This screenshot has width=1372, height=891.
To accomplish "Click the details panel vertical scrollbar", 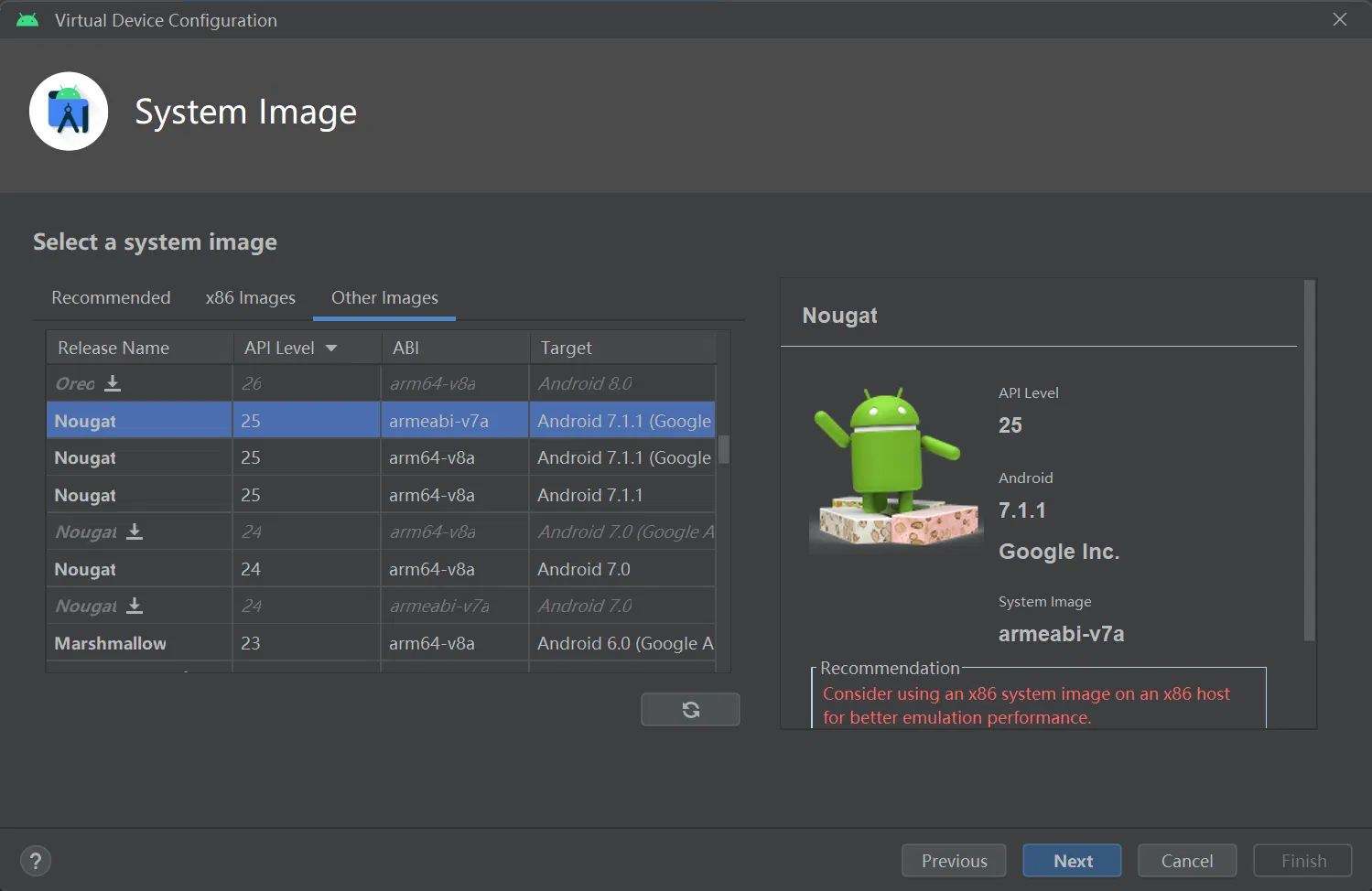I will pyautogui.click(x=1309, y=460).
